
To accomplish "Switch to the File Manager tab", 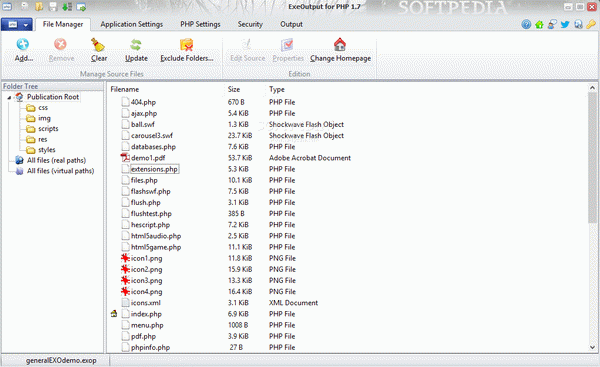I will tap(63, 24).
